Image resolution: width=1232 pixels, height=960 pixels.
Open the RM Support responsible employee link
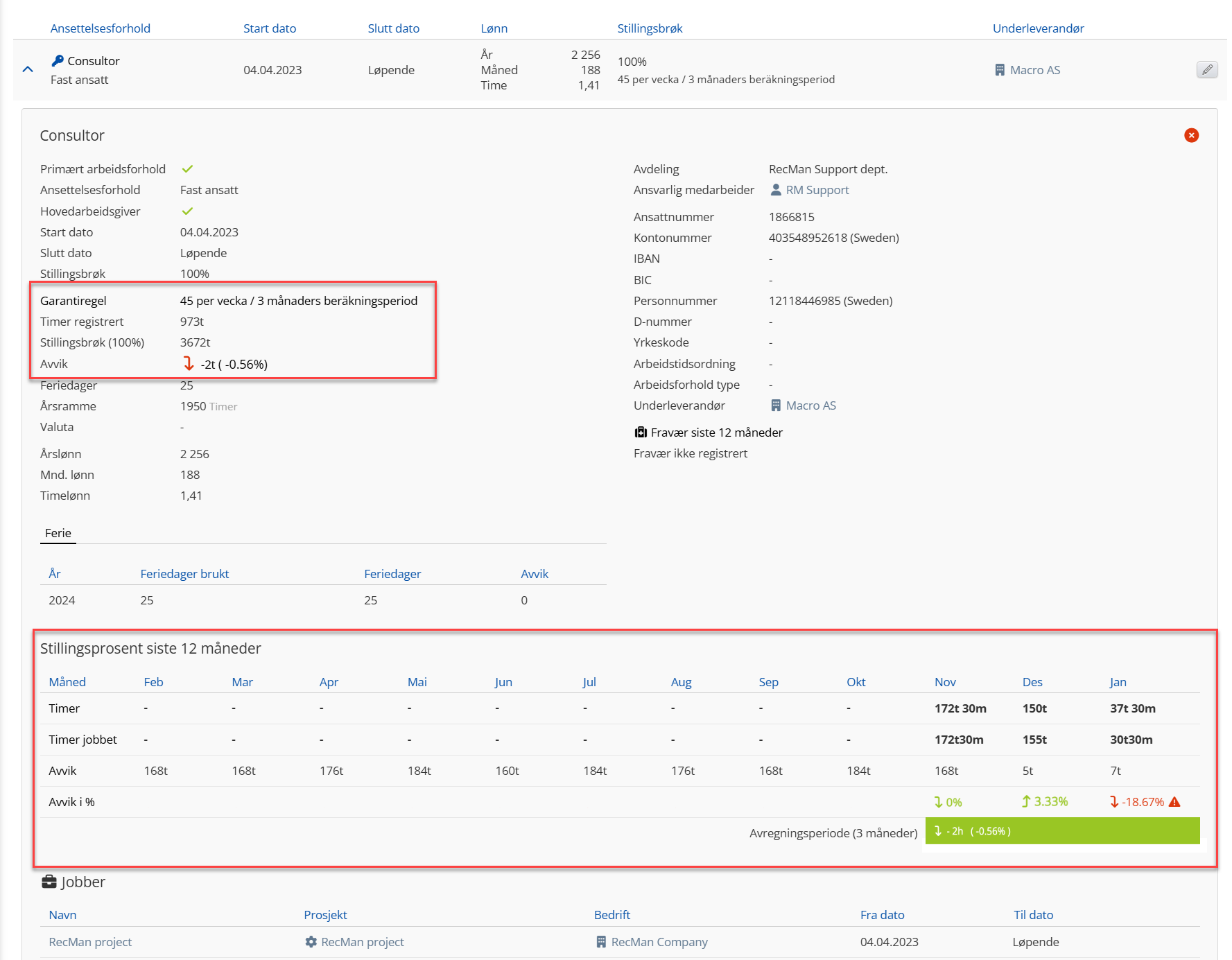pos(817,190)
